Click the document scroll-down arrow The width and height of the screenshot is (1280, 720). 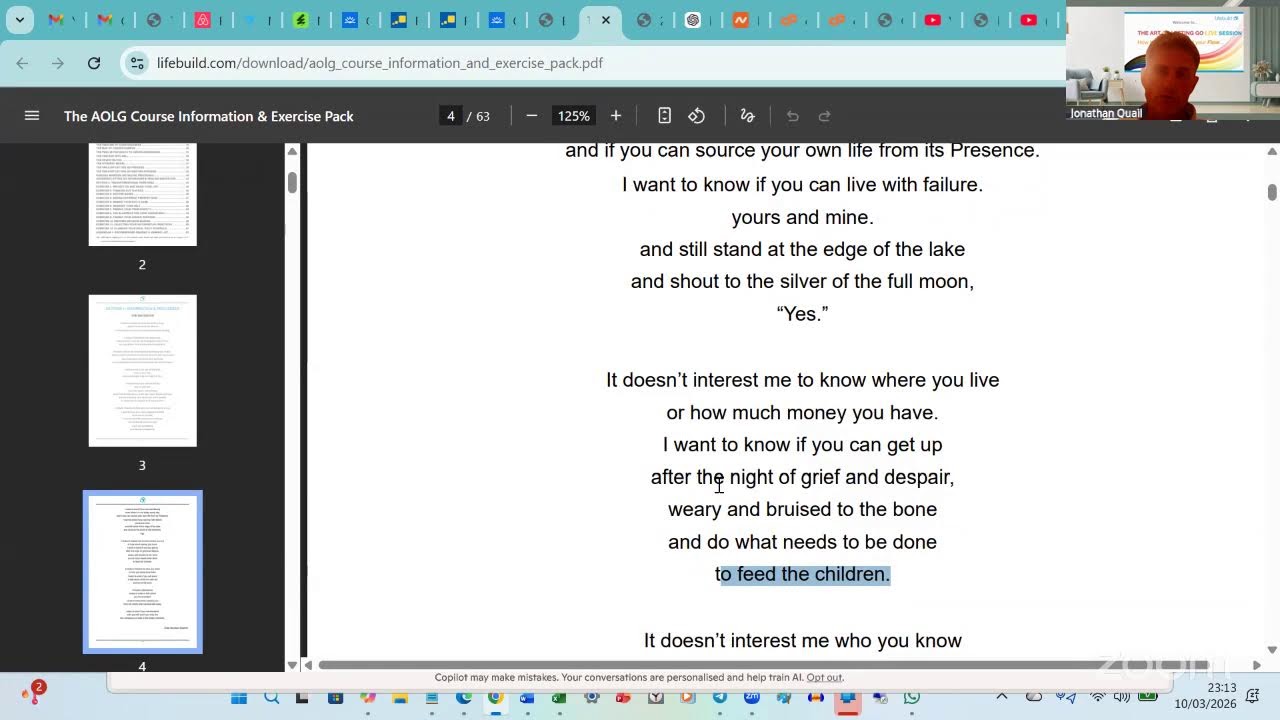click(x=1272, y=650)
